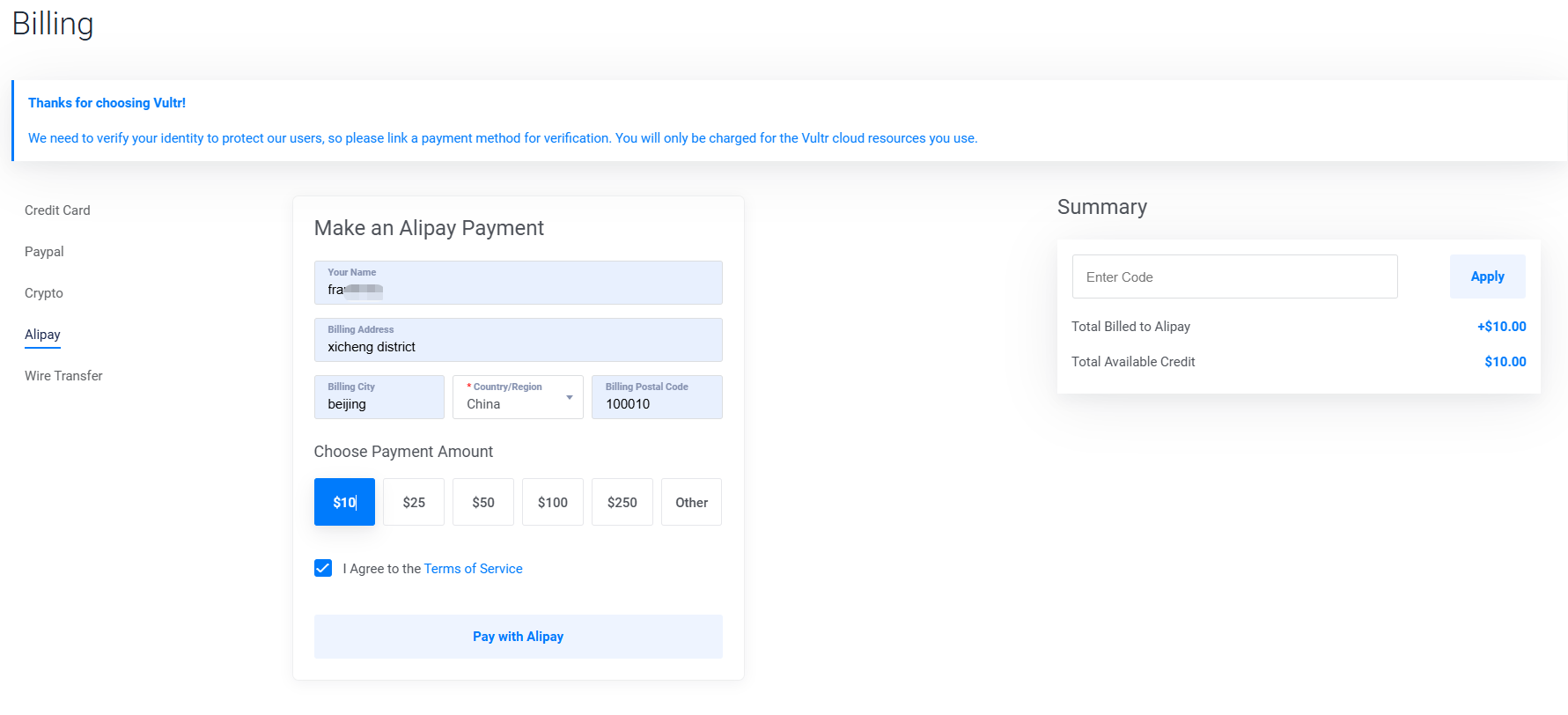Choose Crypto as payment method

click(x=44, y=293)
